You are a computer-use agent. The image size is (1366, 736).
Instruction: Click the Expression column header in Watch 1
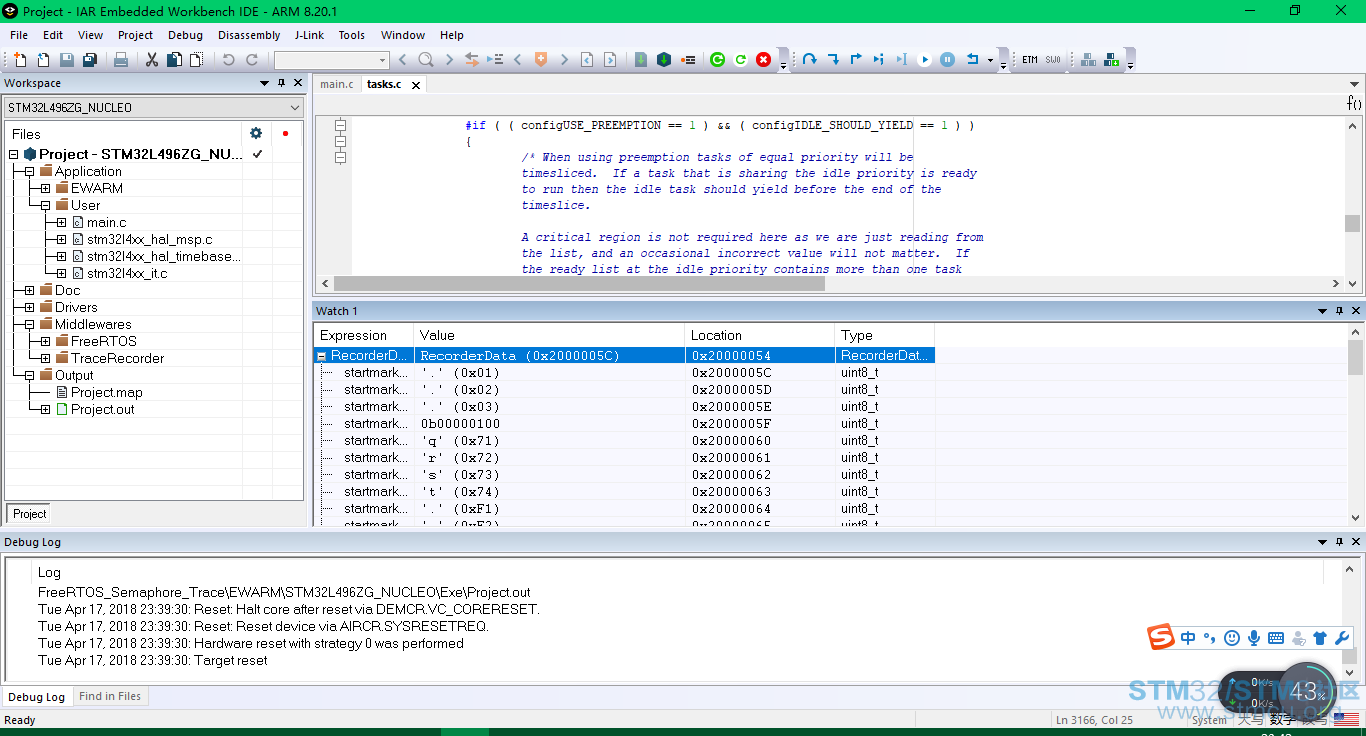[364, 335]
